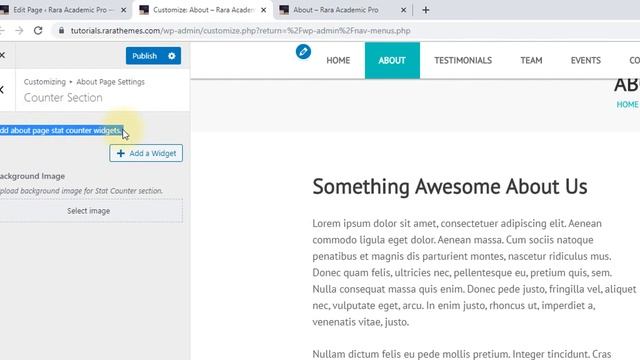Click Add a Widget button
Screen dimensions: 640x360
tap(146, 153)
